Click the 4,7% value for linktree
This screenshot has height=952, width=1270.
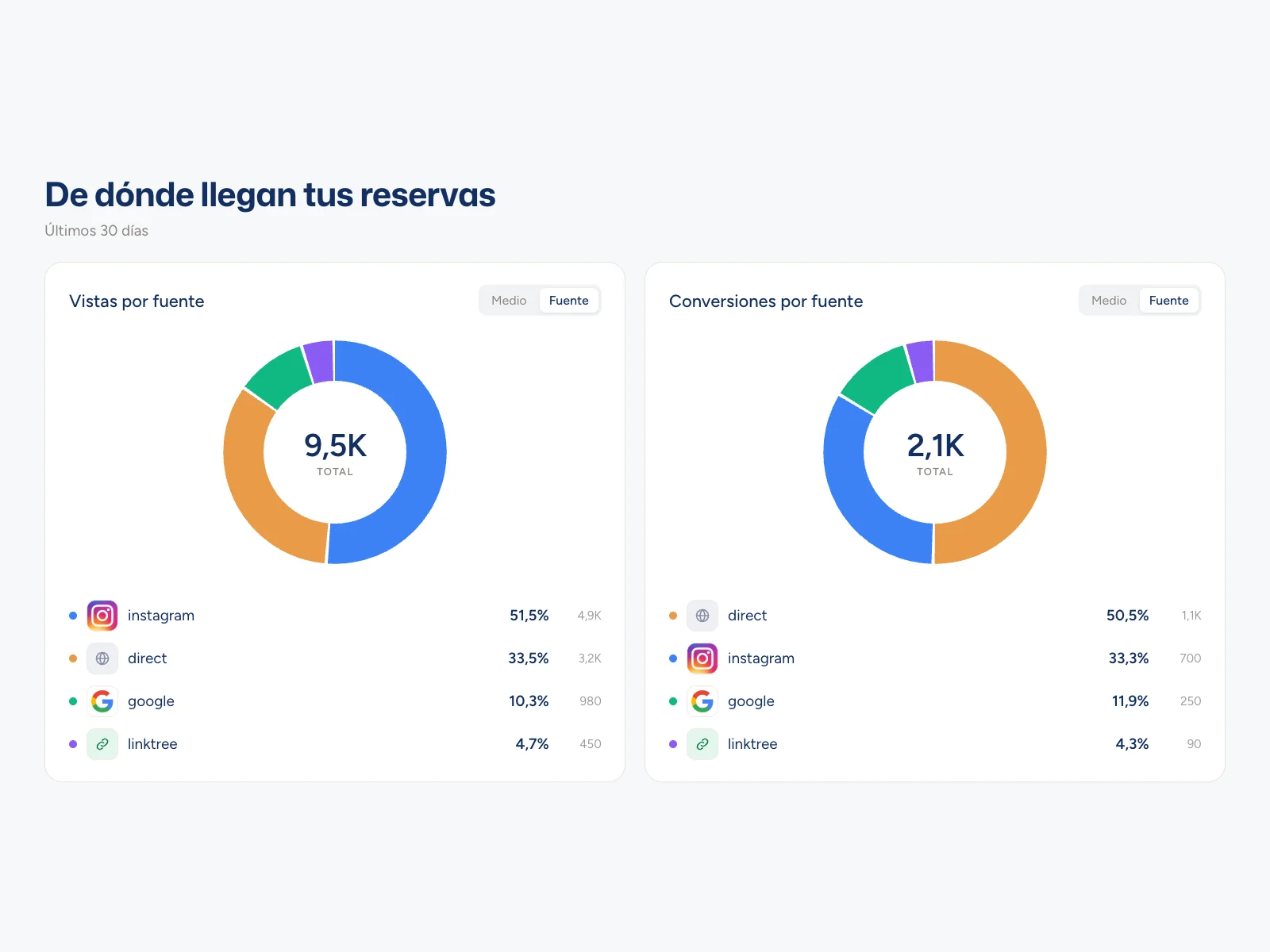tap(533, 744)
